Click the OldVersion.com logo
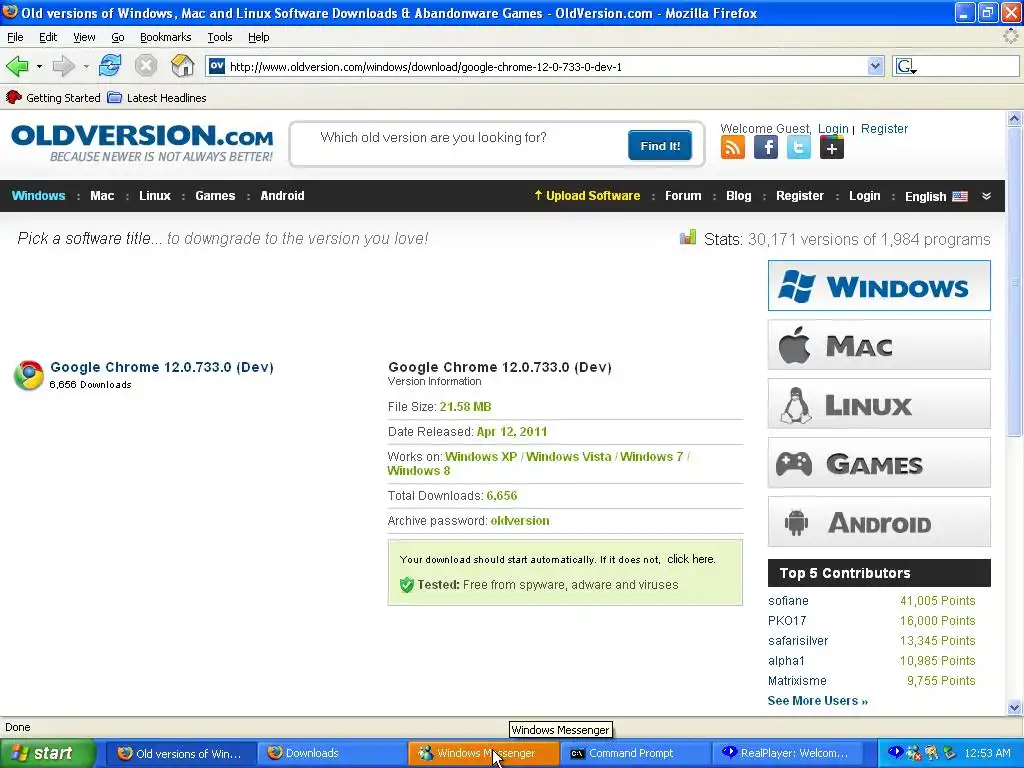The width and height of the screenshot is (1024, 768). 142,143
